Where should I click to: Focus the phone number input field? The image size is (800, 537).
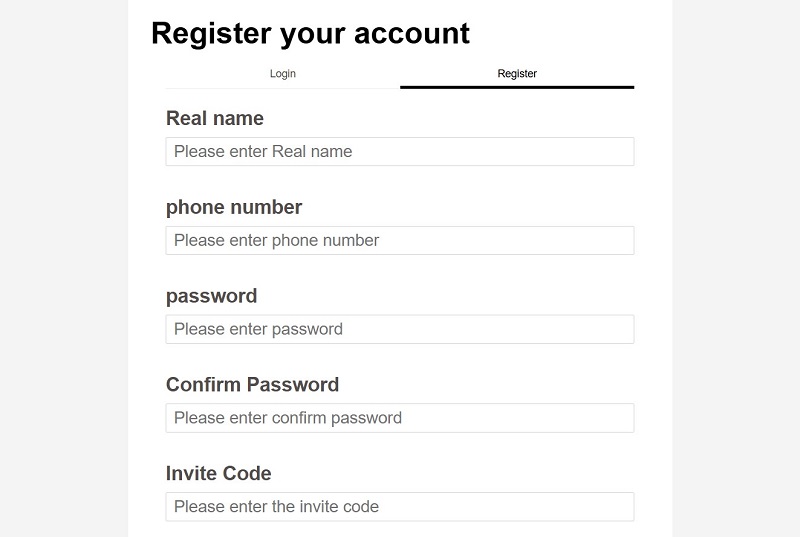(400, 240)
